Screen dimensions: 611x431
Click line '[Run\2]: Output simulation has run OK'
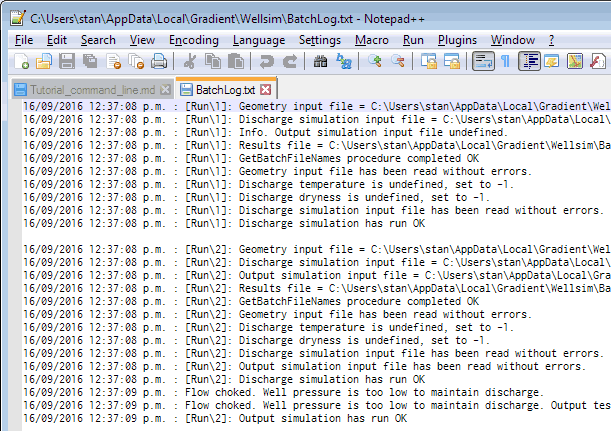[215, 419]
